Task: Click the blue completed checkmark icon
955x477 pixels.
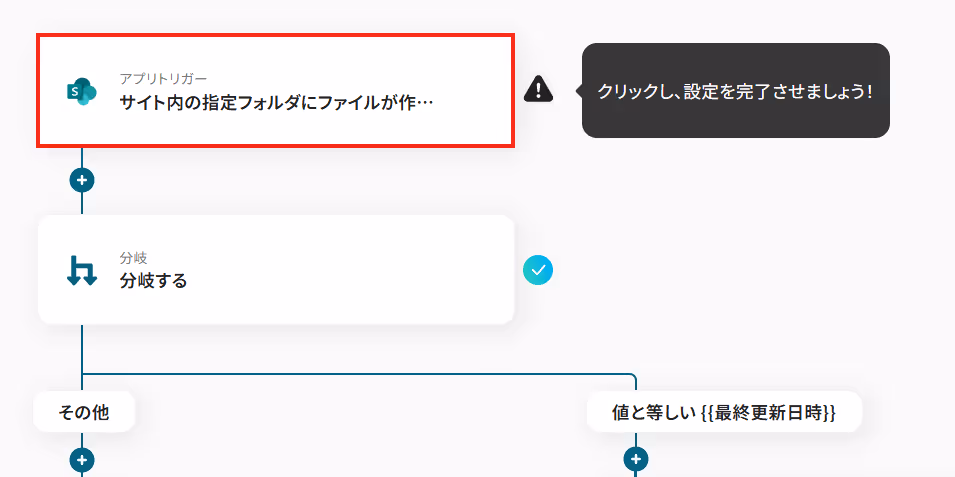Action: [538, 270]
